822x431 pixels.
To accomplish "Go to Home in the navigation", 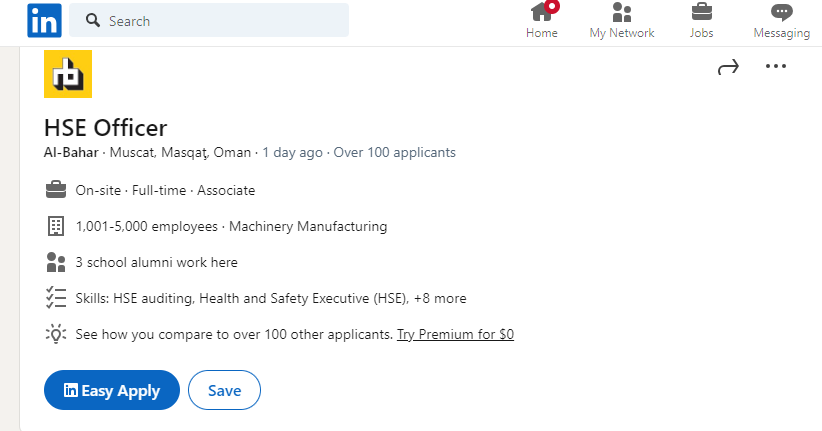I will coord(542,21).
